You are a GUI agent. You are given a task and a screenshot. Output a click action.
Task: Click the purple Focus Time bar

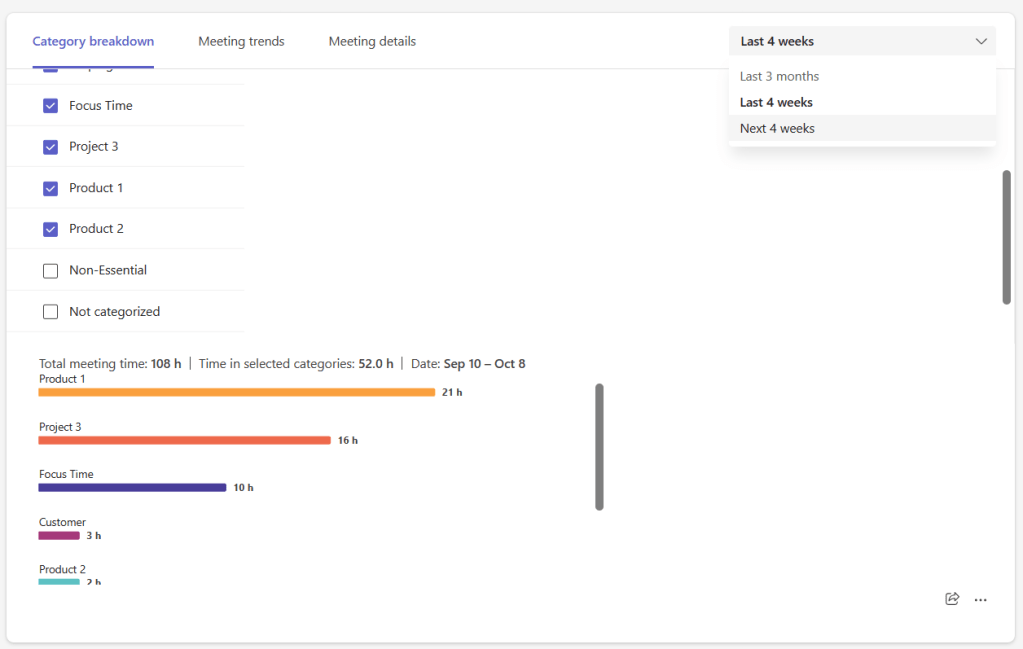pos(132,488)
